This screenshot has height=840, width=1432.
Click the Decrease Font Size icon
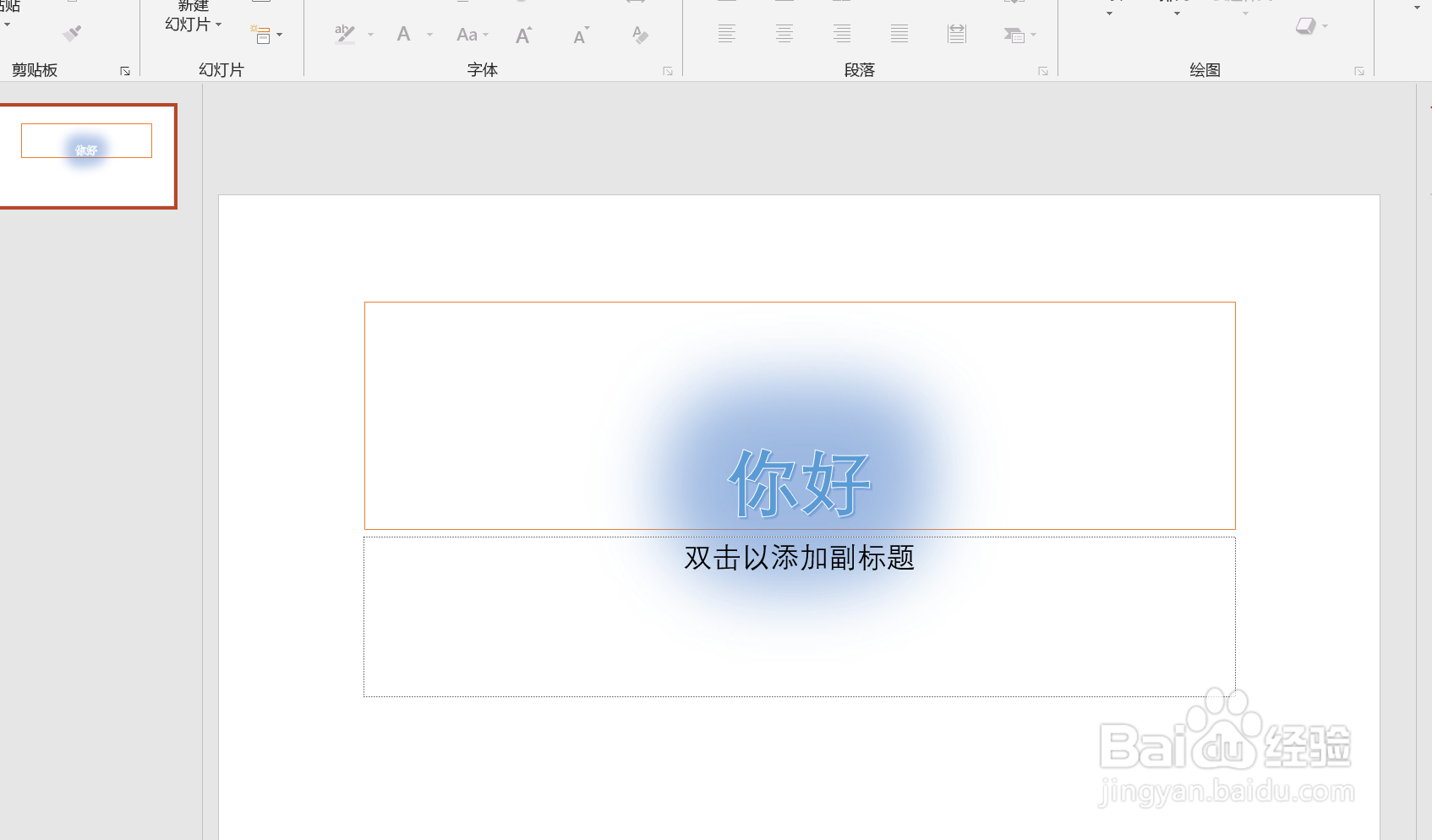(581, 34)
